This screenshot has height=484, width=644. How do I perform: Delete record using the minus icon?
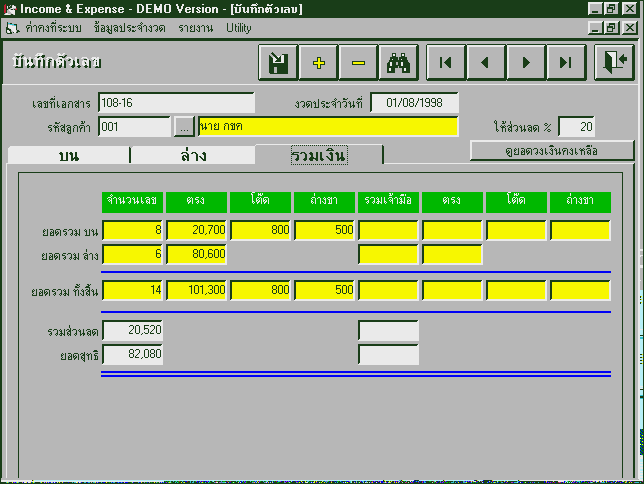click(x=359, y=62)
